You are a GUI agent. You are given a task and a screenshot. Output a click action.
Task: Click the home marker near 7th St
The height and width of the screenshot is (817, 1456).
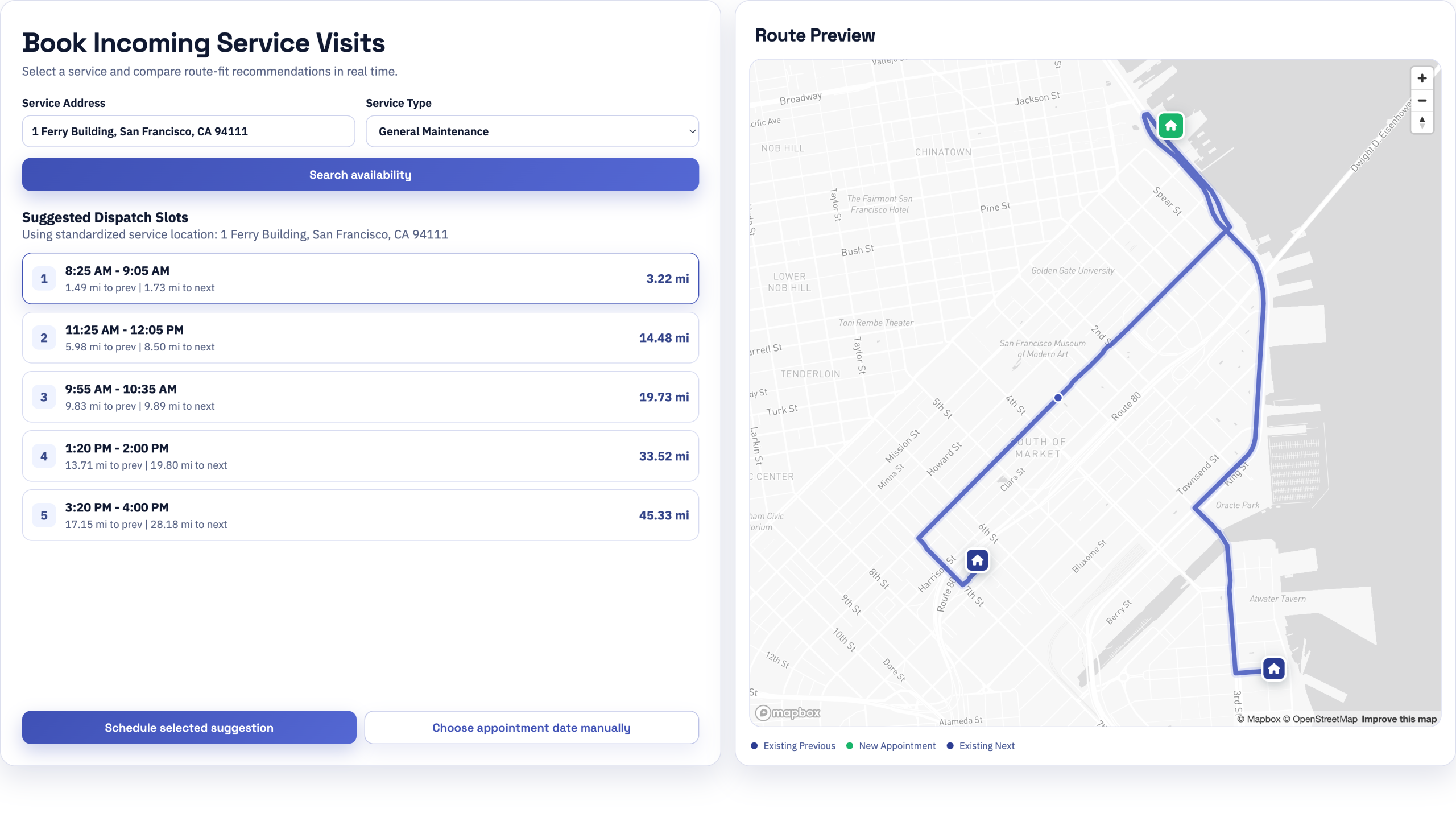(x=977, y=560)
